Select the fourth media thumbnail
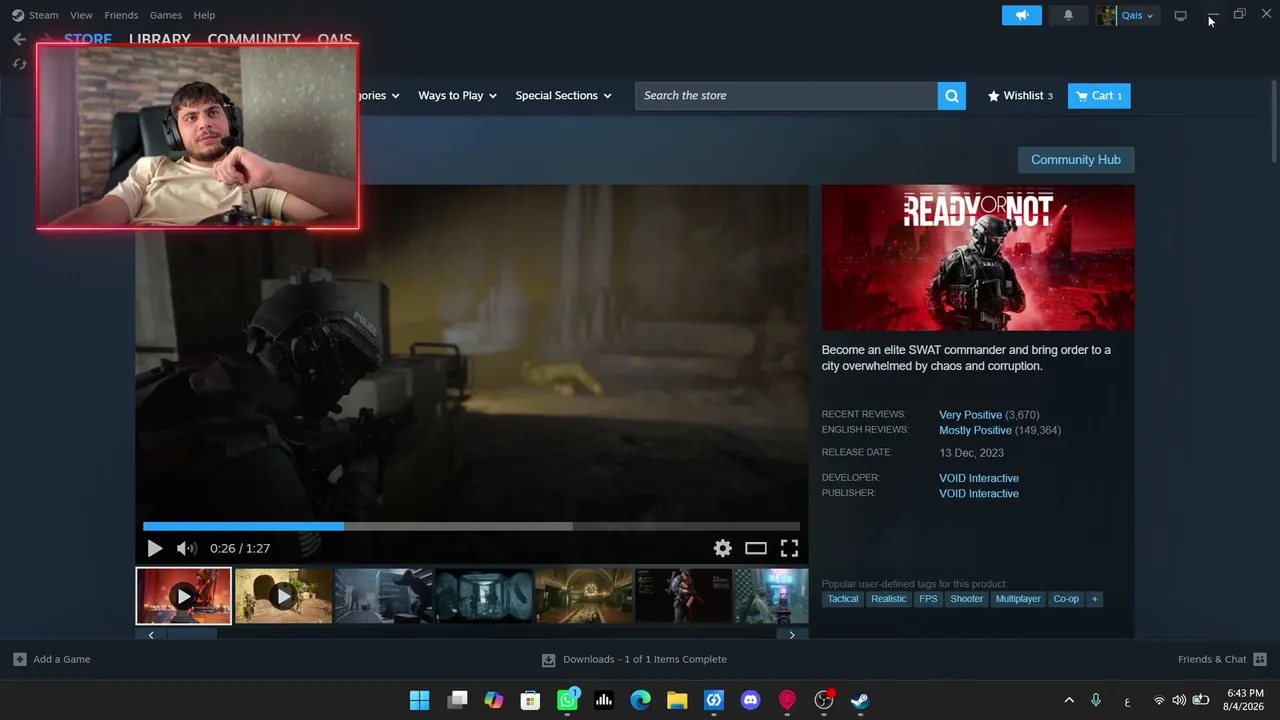This screenshot has height=720, width=1280. coord(484,596)
